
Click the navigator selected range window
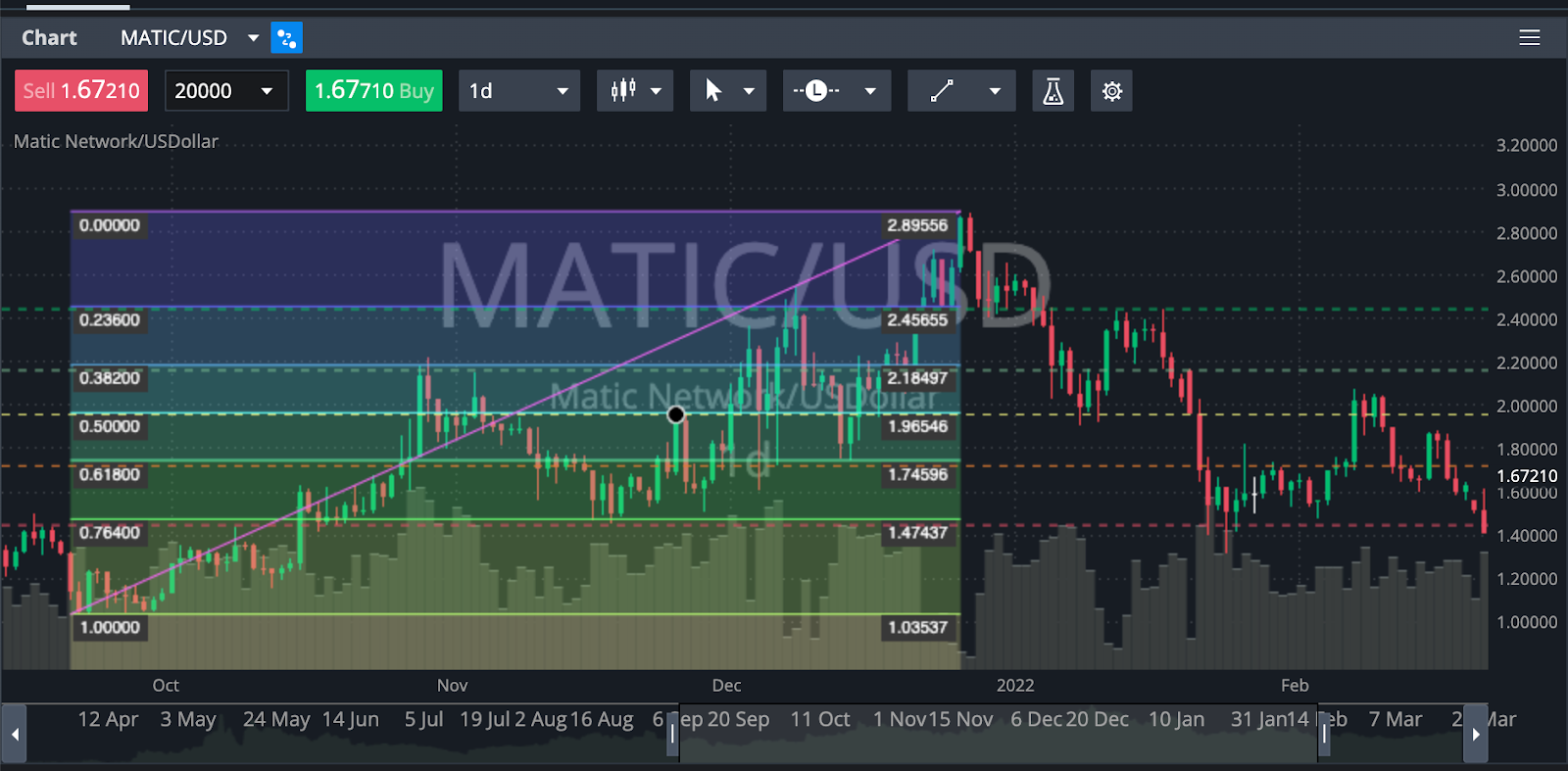[999, 734]
